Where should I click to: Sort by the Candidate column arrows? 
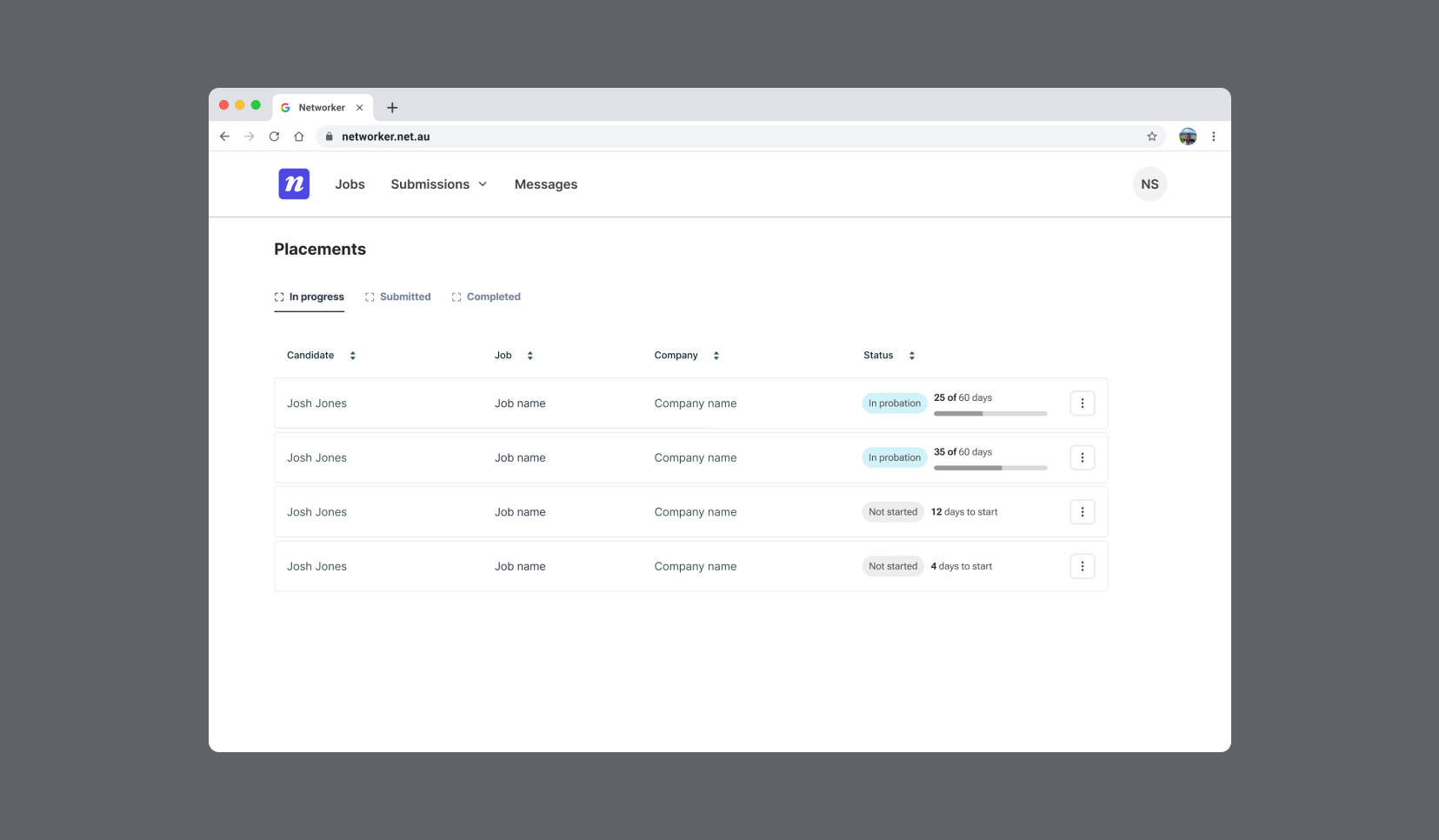(x=352, y=356)
